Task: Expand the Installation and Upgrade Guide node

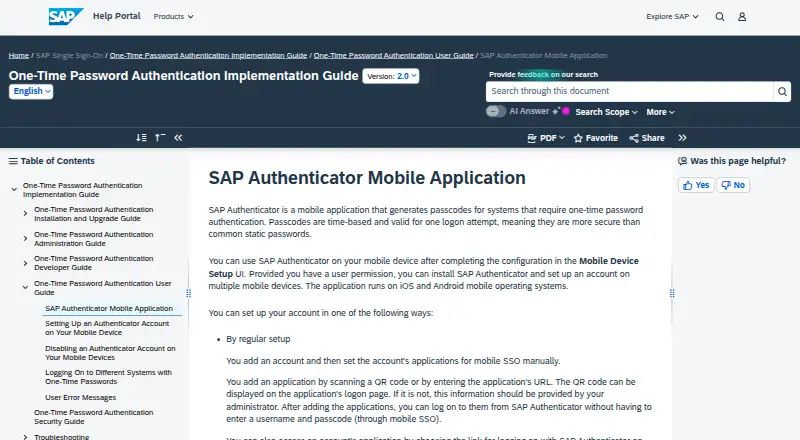Action: pos(25,213)
